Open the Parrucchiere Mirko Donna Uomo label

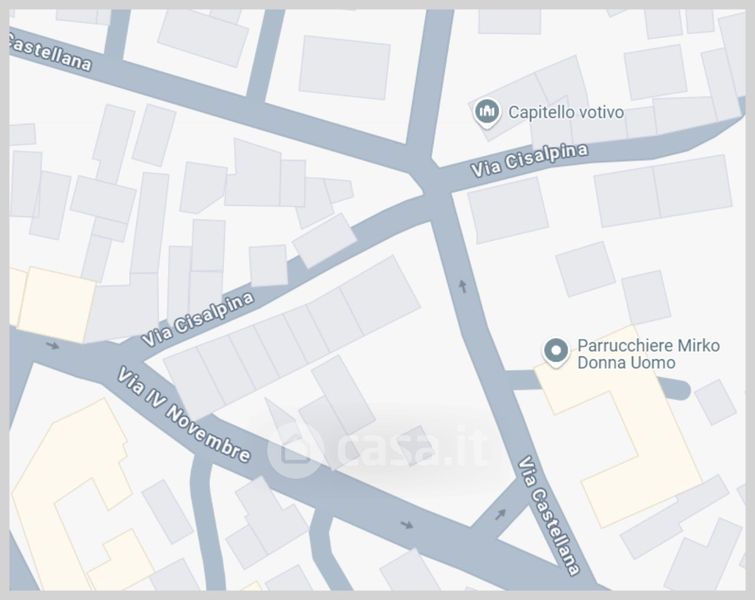click(x=648, y=354)
